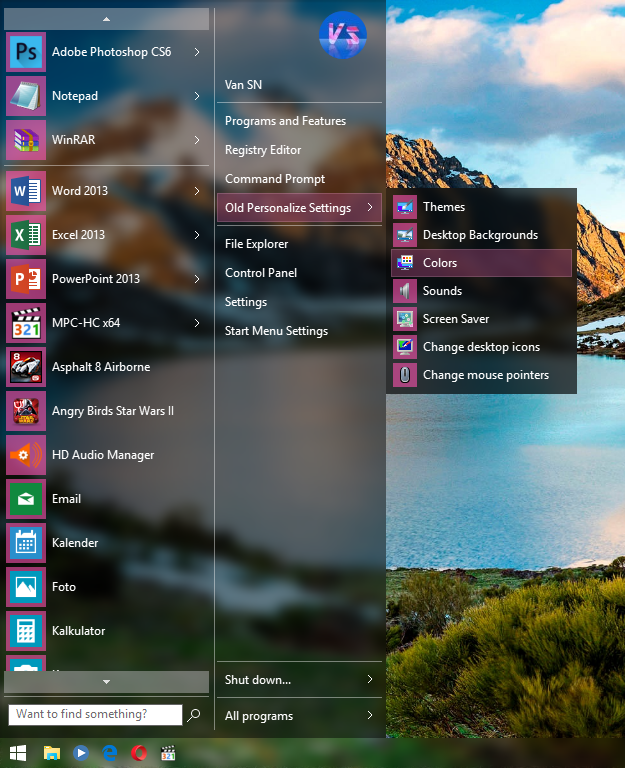
Task: Open File Explorer from the taskbar
Action: [51, 753]
